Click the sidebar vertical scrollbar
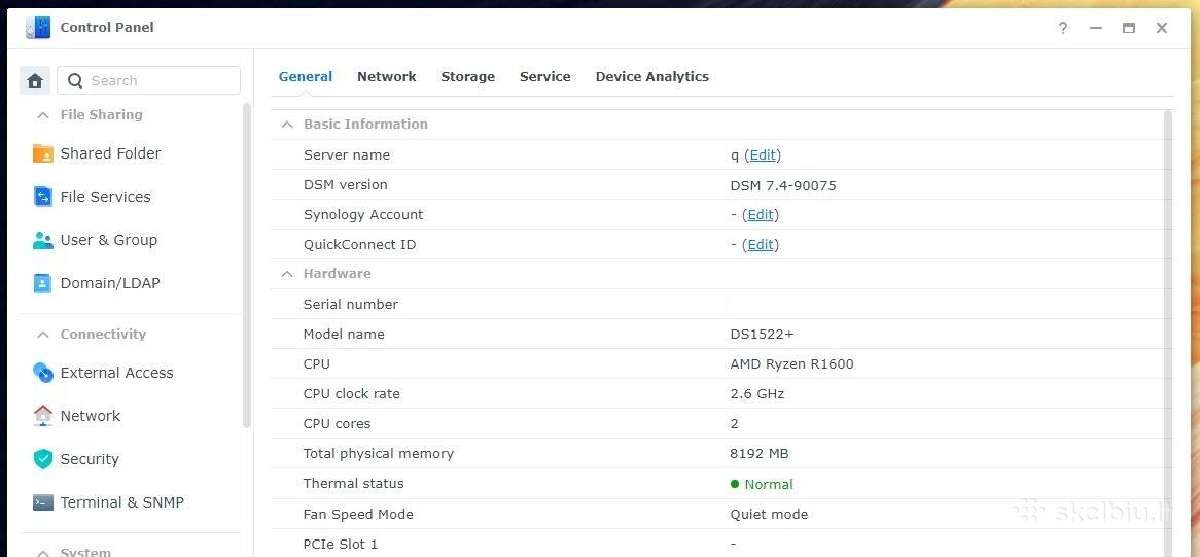The image size is (1200, 557). click(x=247, y=265)
